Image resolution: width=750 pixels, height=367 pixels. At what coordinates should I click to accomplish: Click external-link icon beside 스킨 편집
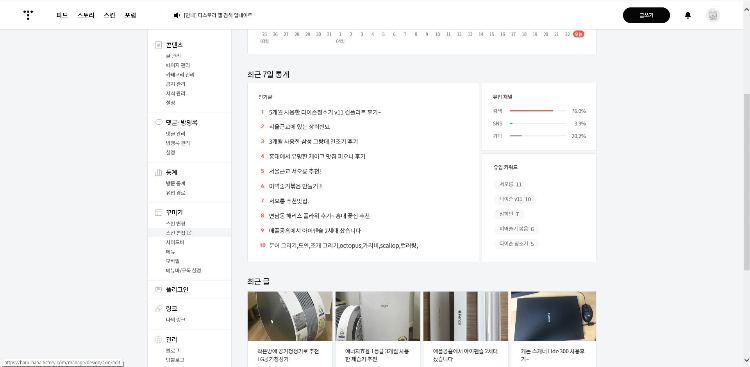tap(189, 233)
